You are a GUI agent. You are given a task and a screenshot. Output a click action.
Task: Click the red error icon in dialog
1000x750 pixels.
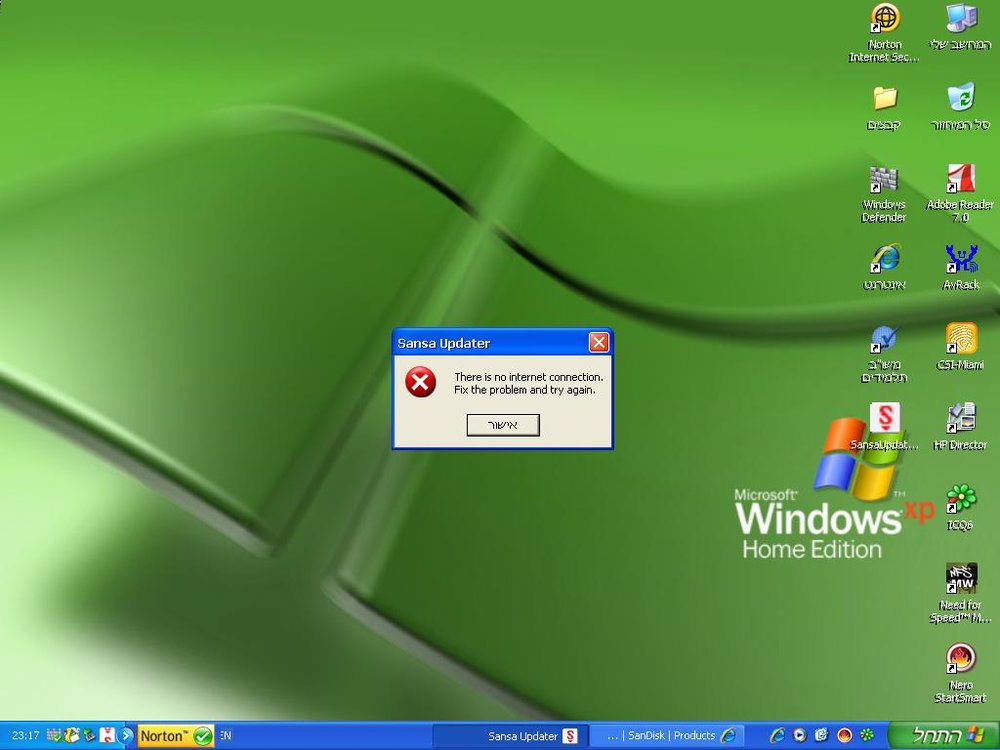point(420,381)
